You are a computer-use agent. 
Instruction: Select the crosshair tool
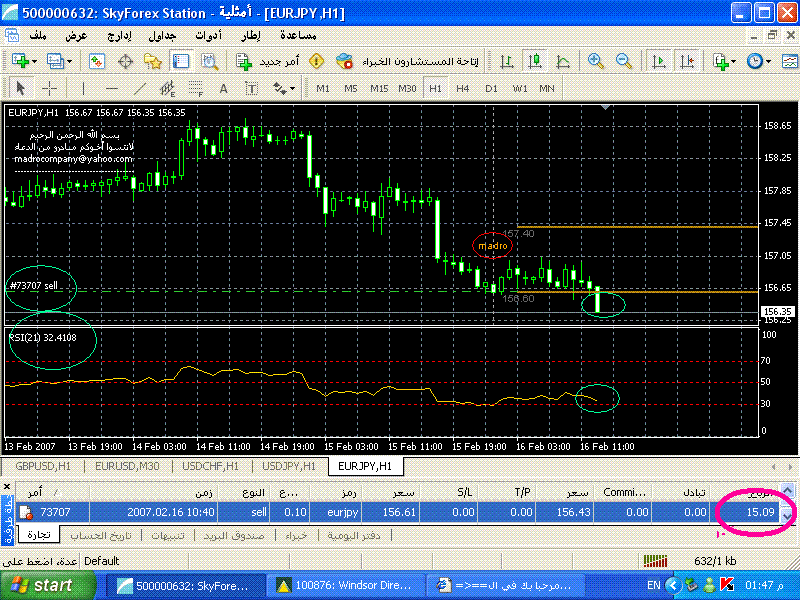point(49,88)
